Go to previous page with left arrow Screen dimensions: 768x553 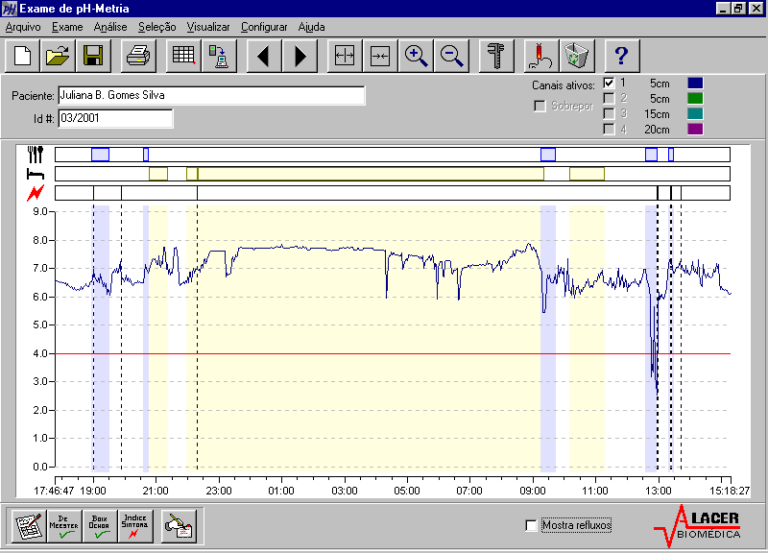click(x=263, y=56)
